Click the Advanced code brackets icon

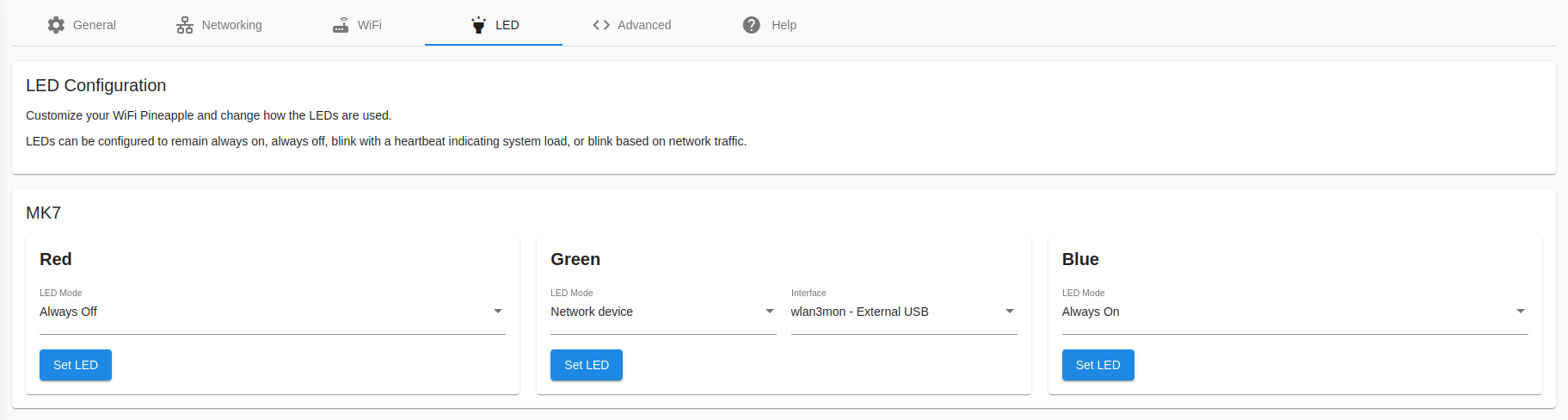click(601, 25)
